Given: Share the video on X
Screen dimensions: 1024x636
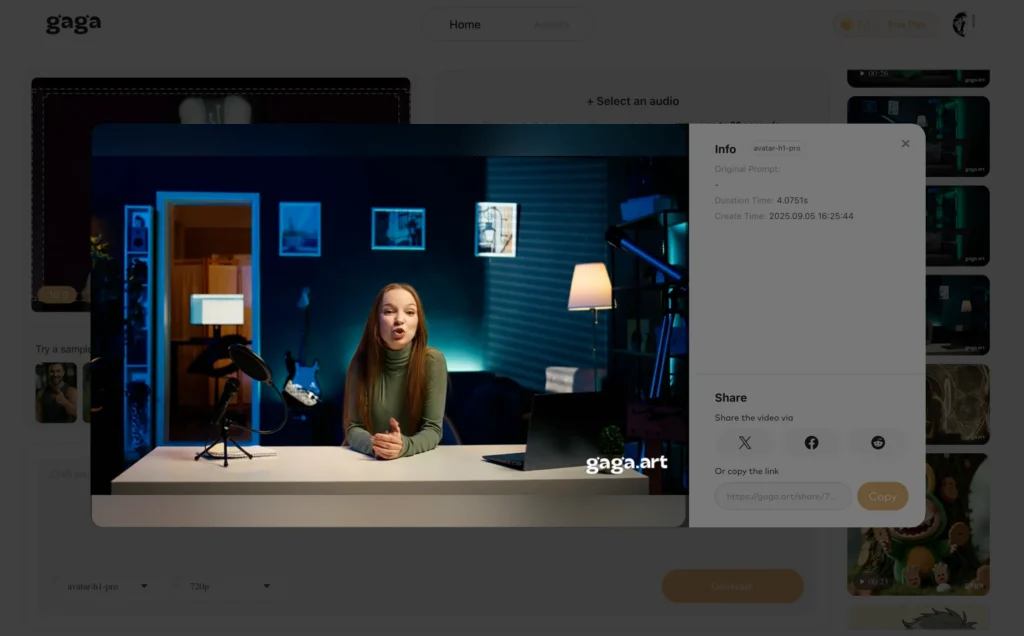Looking at the screenshot, I should tap(745, 442).
